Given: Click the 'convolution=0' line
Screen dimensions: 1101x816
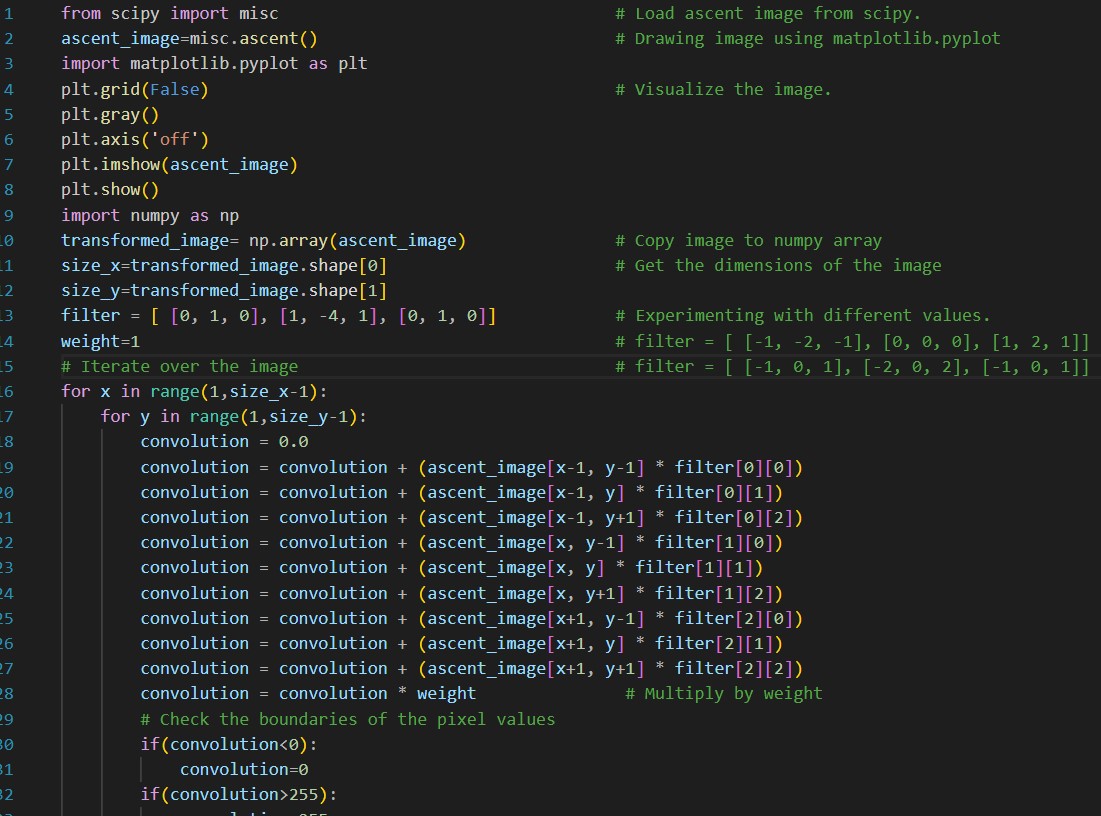Looking at the screenshot, I should [244, 770].
